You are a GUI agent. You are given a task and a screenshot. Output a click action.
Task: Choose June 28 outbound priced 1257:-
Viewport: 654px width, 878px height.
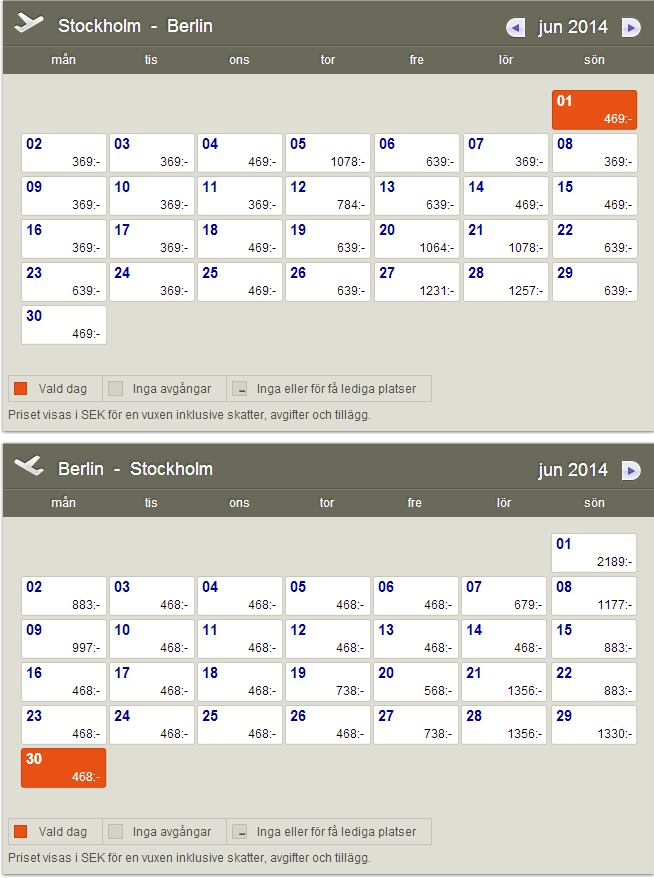(504, 282)
